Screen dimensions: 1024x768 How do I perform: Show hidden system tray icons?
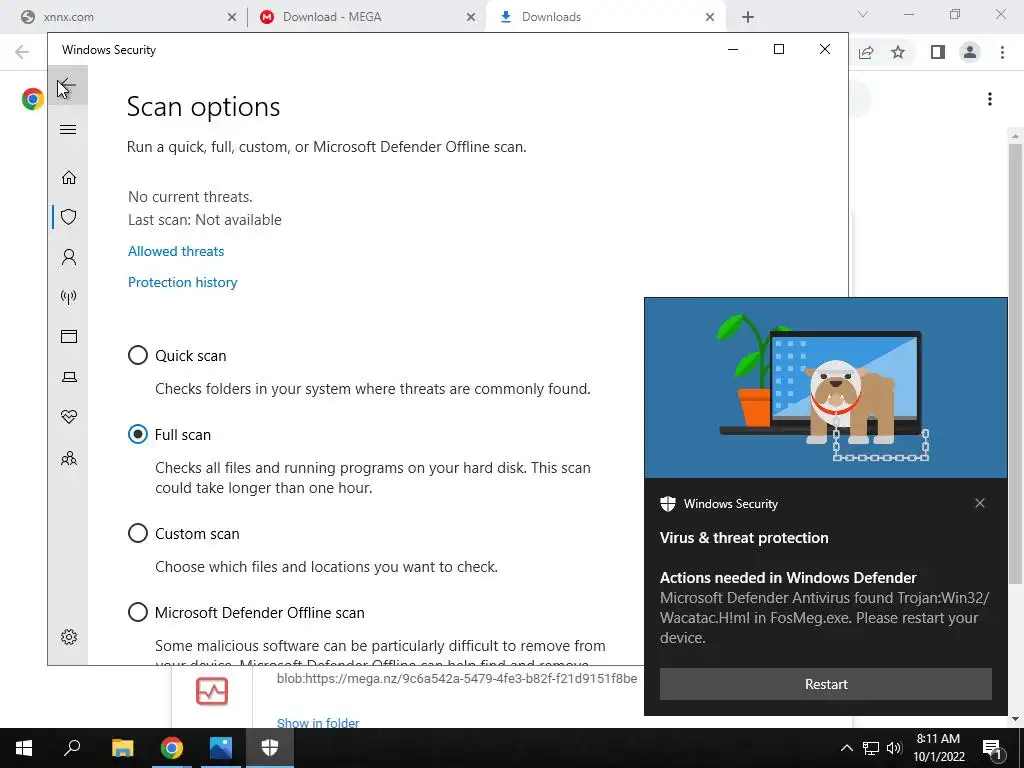coord(846,748)
